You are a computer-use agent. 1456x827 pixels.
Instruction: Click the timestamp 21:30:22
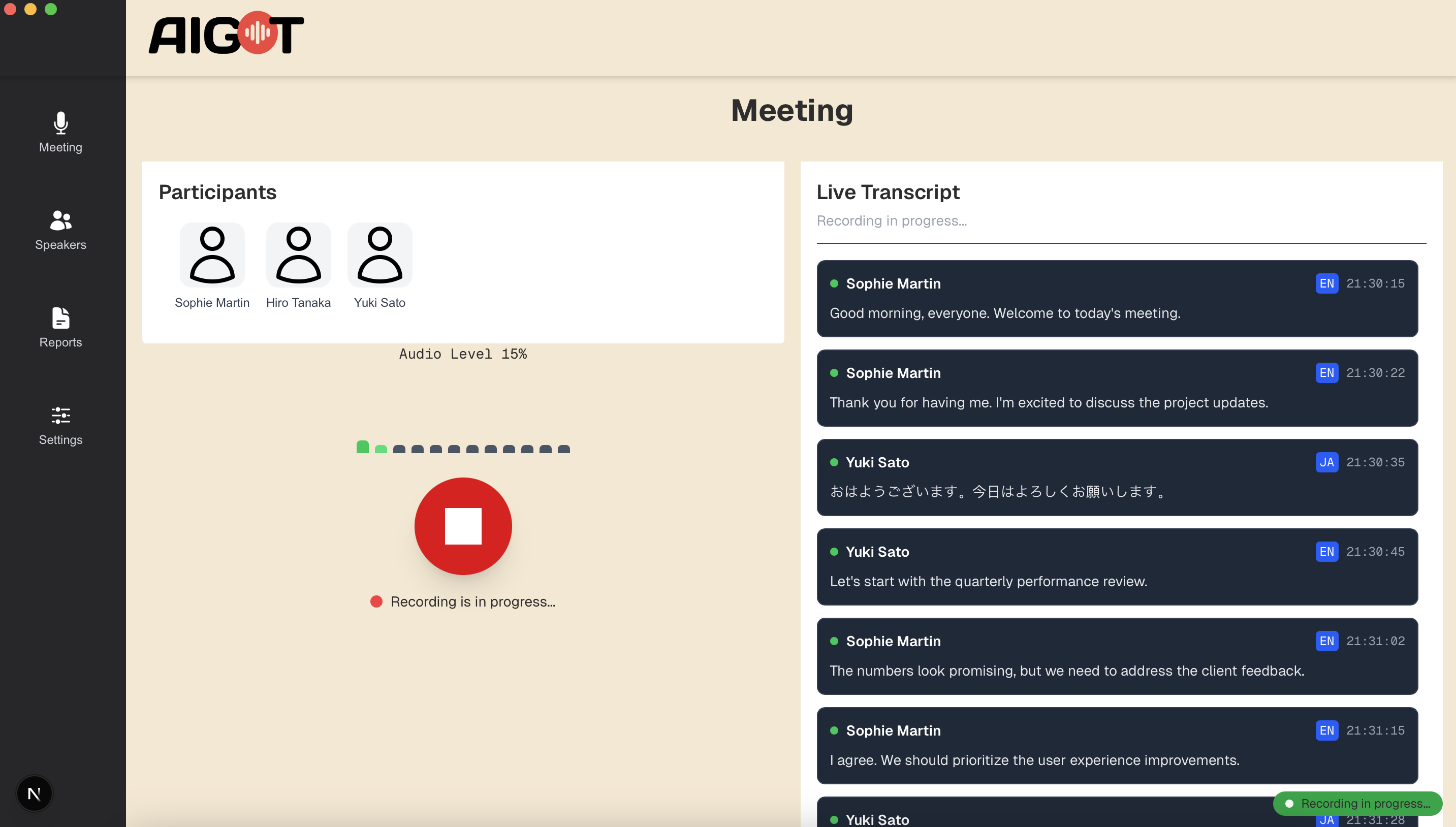(x=1375, y=372)
